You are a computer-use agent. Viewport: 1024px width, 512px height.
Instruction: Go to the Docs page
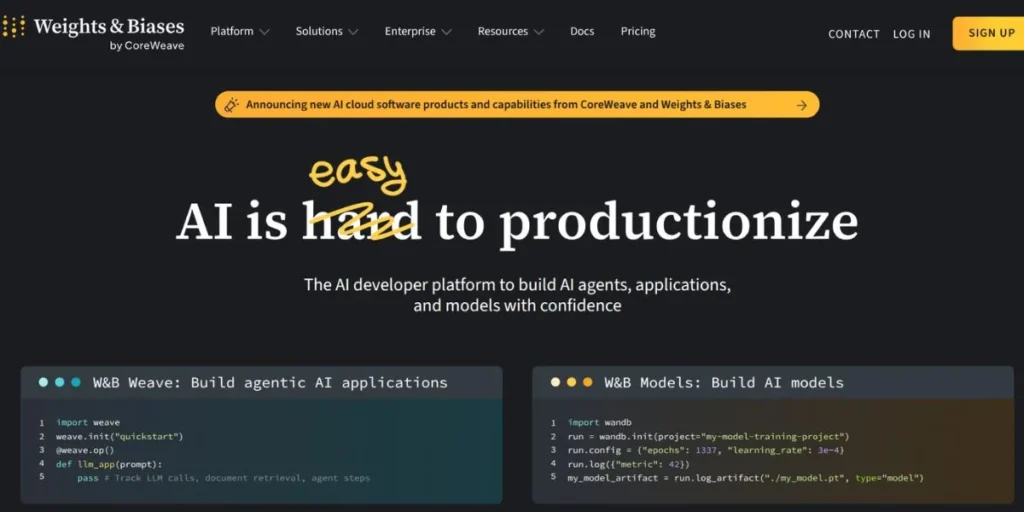582,32
